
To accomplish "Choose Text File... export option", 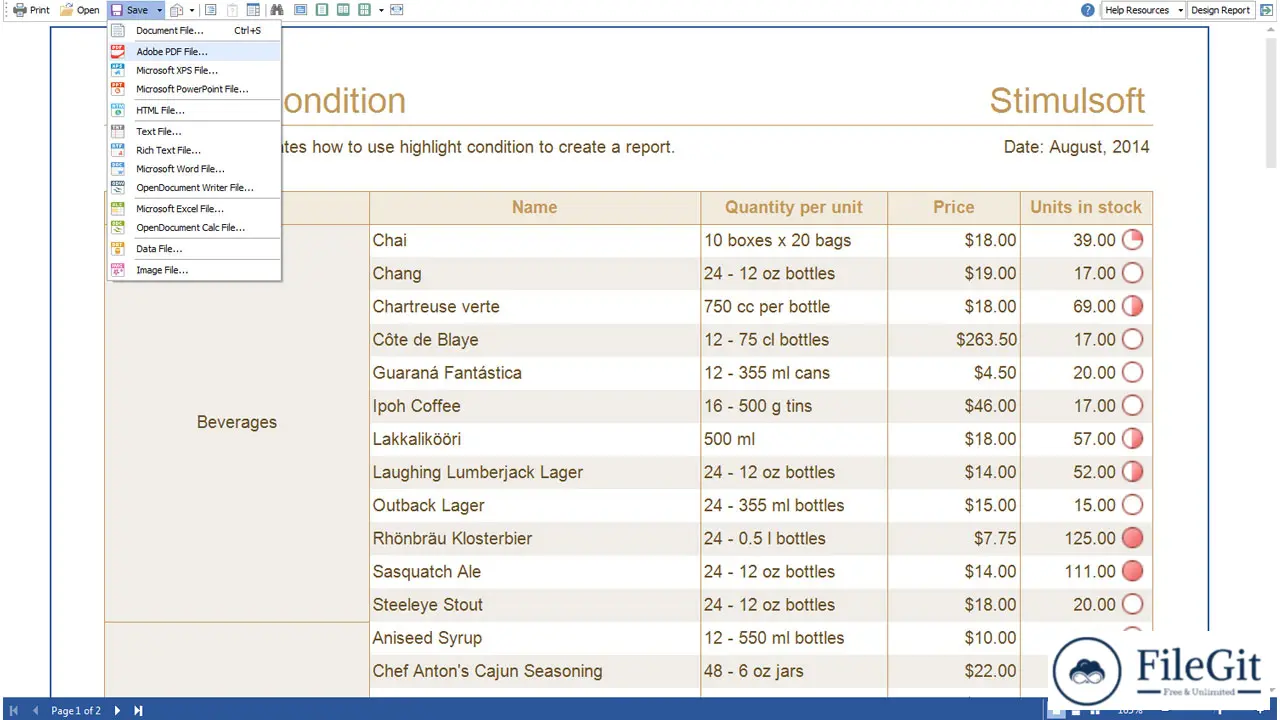I will click(195, 131).
